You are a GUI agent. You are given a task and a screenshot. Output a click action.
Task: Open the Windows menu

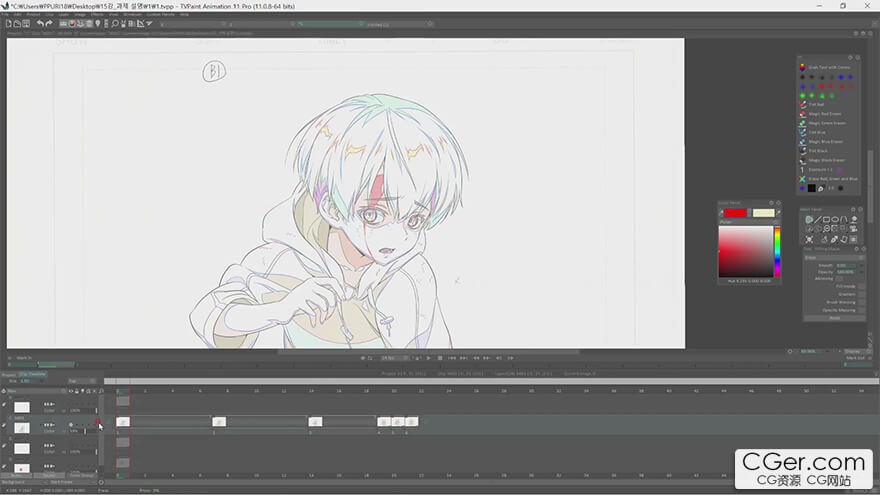point(132,15)
